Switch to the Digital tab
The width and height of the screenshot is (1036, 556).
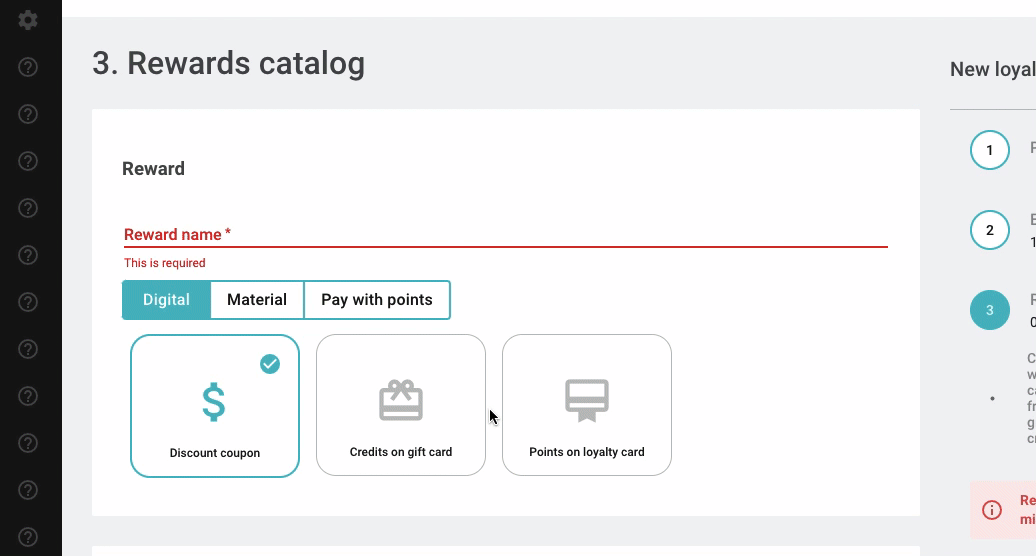(x=166, y=300)
